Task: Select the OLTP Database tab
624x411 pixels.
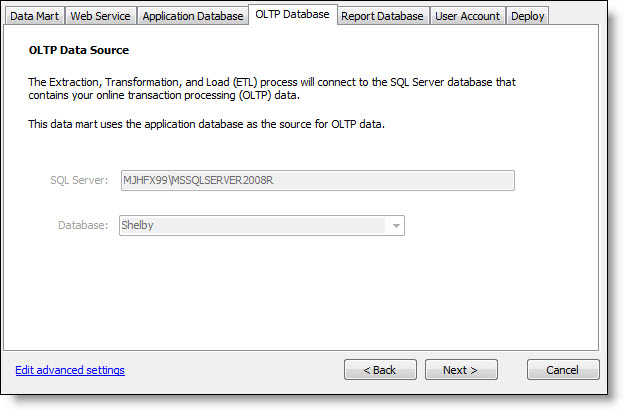Action: [292, 14]
